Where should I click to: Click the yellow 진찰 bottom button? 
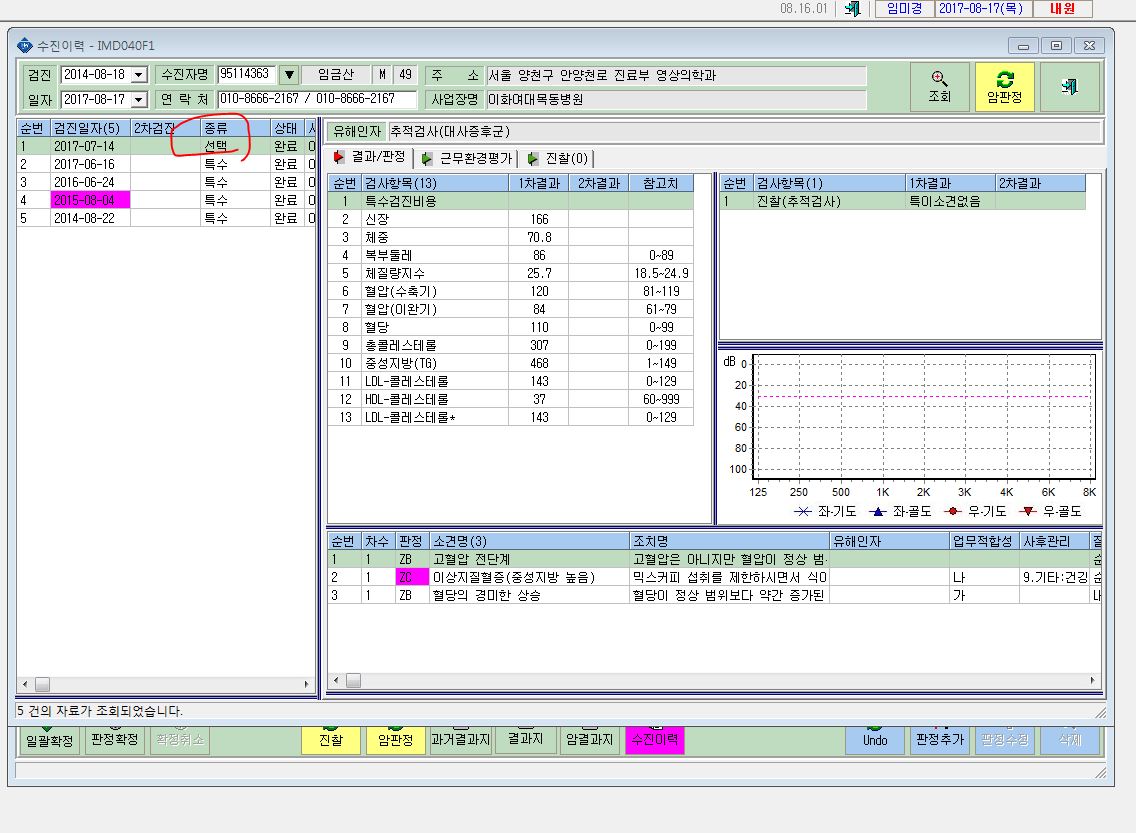click(330, 740)
